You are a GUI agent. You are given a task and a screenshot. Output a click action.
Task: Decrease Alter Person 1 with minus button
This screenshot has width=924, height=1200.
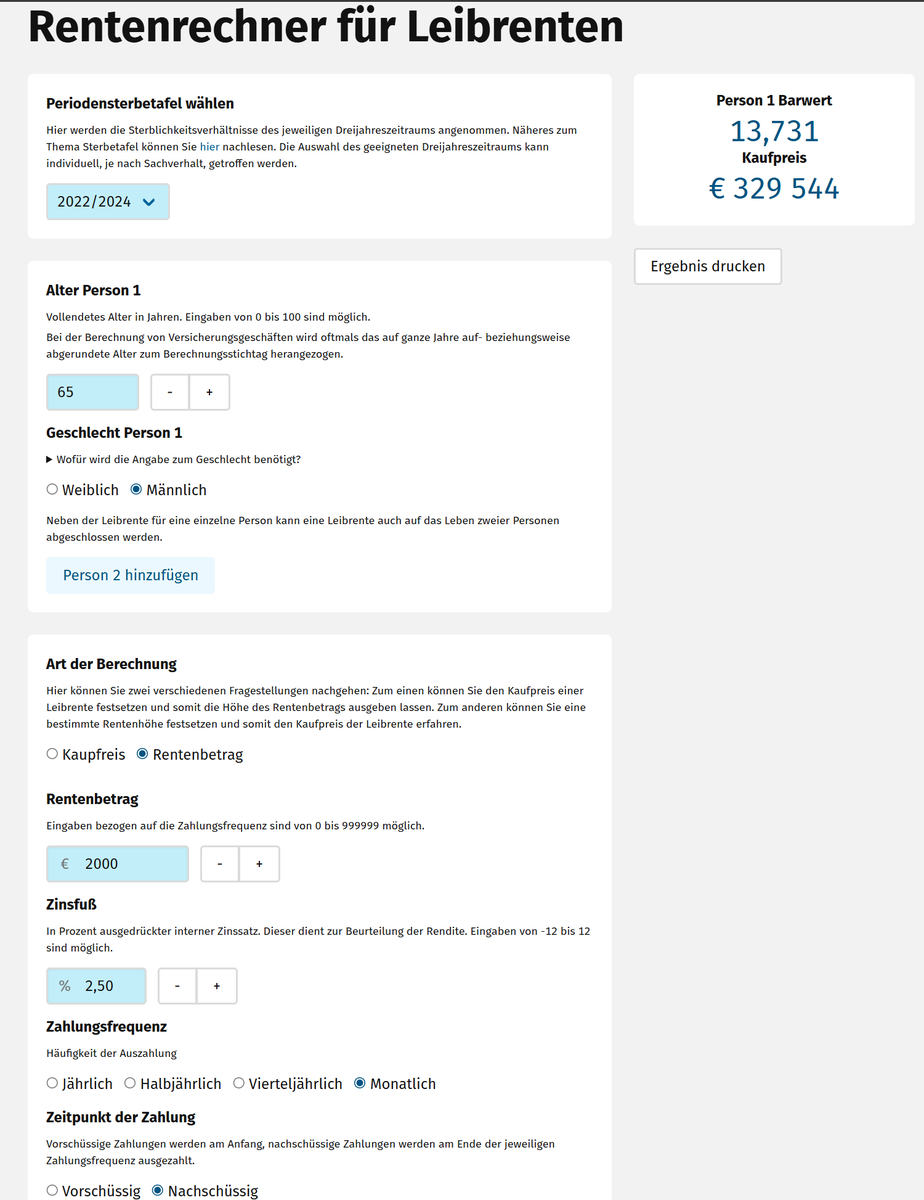pyautogui.click(x=170, y=393)
